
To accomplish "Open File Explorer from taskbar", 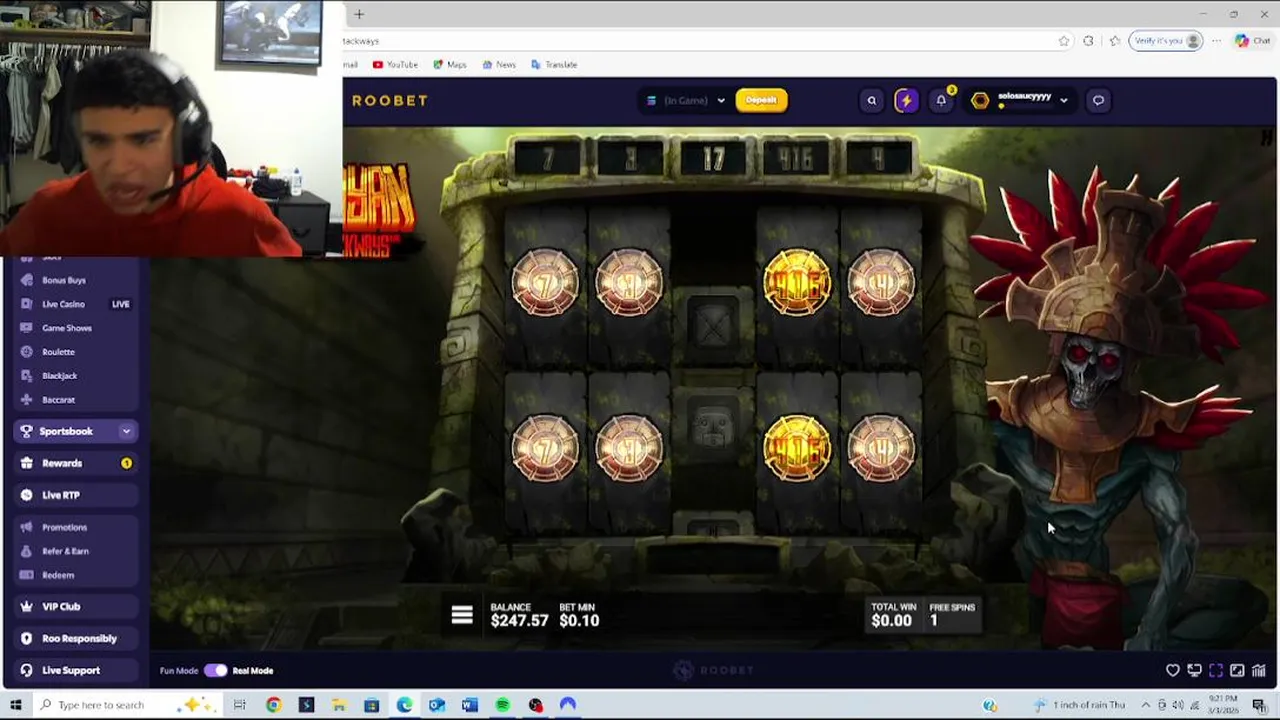I will 339,705.
